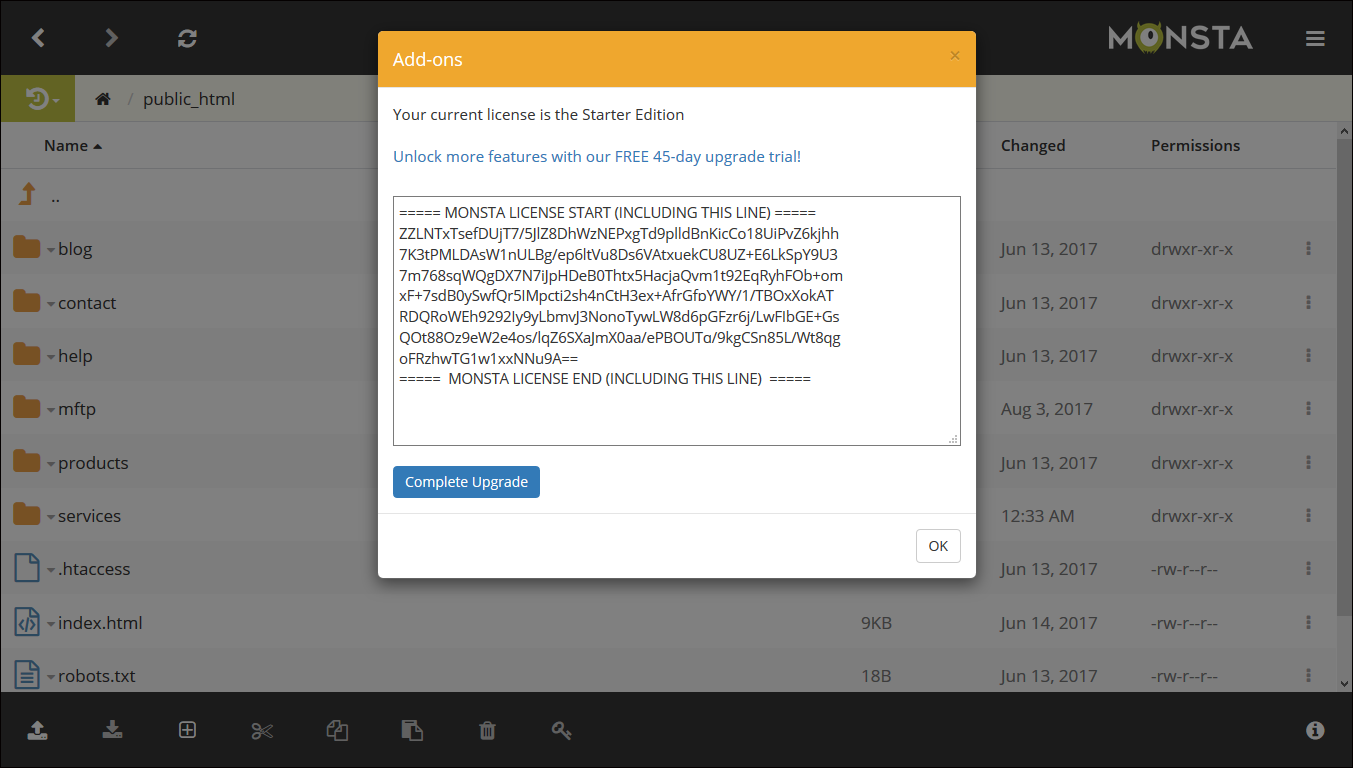
Task: Open the services folder
Action: coord(89,516)
